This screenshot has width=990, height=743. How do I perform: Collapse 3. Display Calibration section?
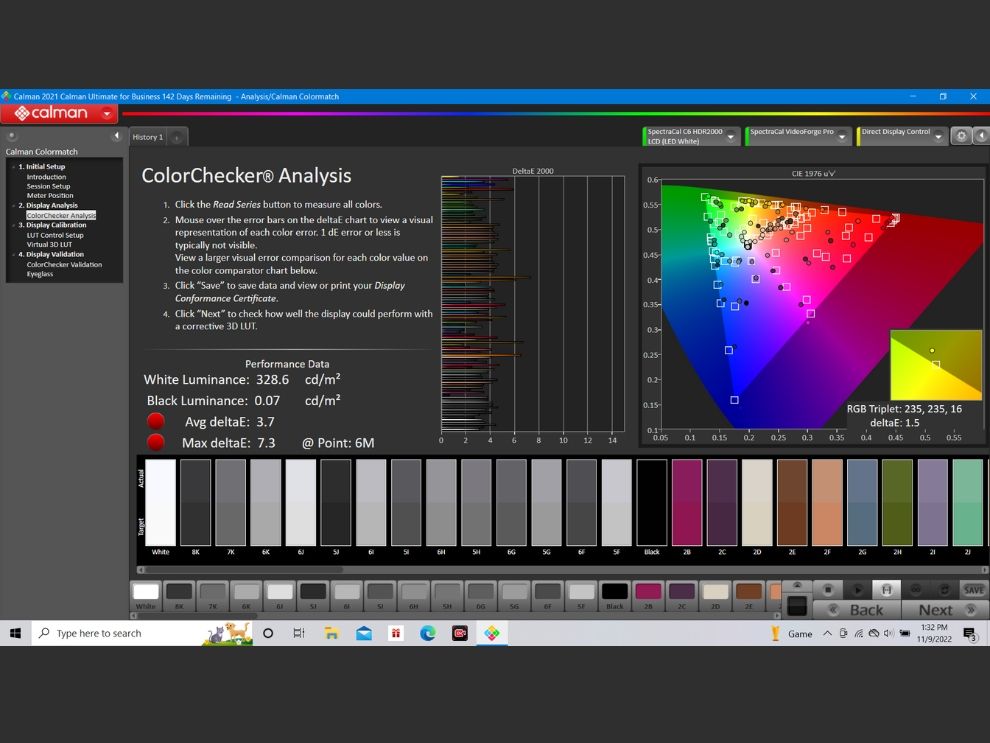(13, 225)
